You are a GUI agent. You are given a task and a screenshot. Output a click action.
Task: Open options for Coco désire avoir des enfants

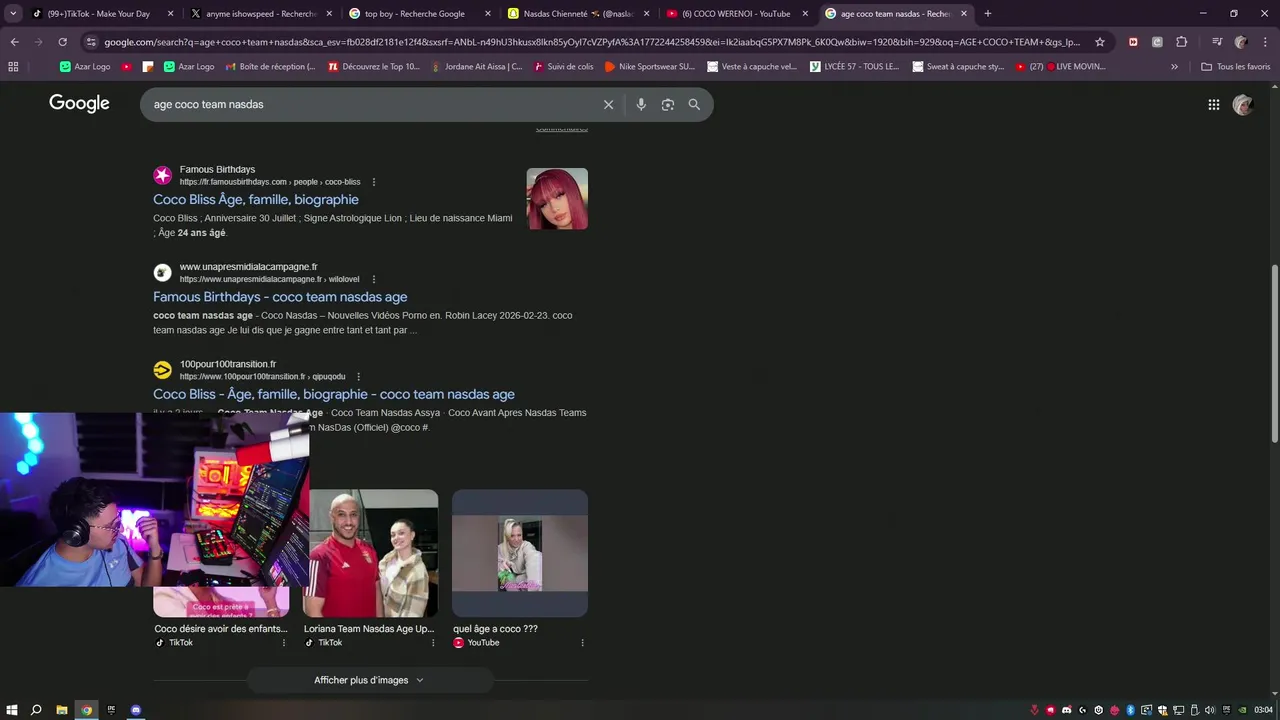[x=284, y=643]
